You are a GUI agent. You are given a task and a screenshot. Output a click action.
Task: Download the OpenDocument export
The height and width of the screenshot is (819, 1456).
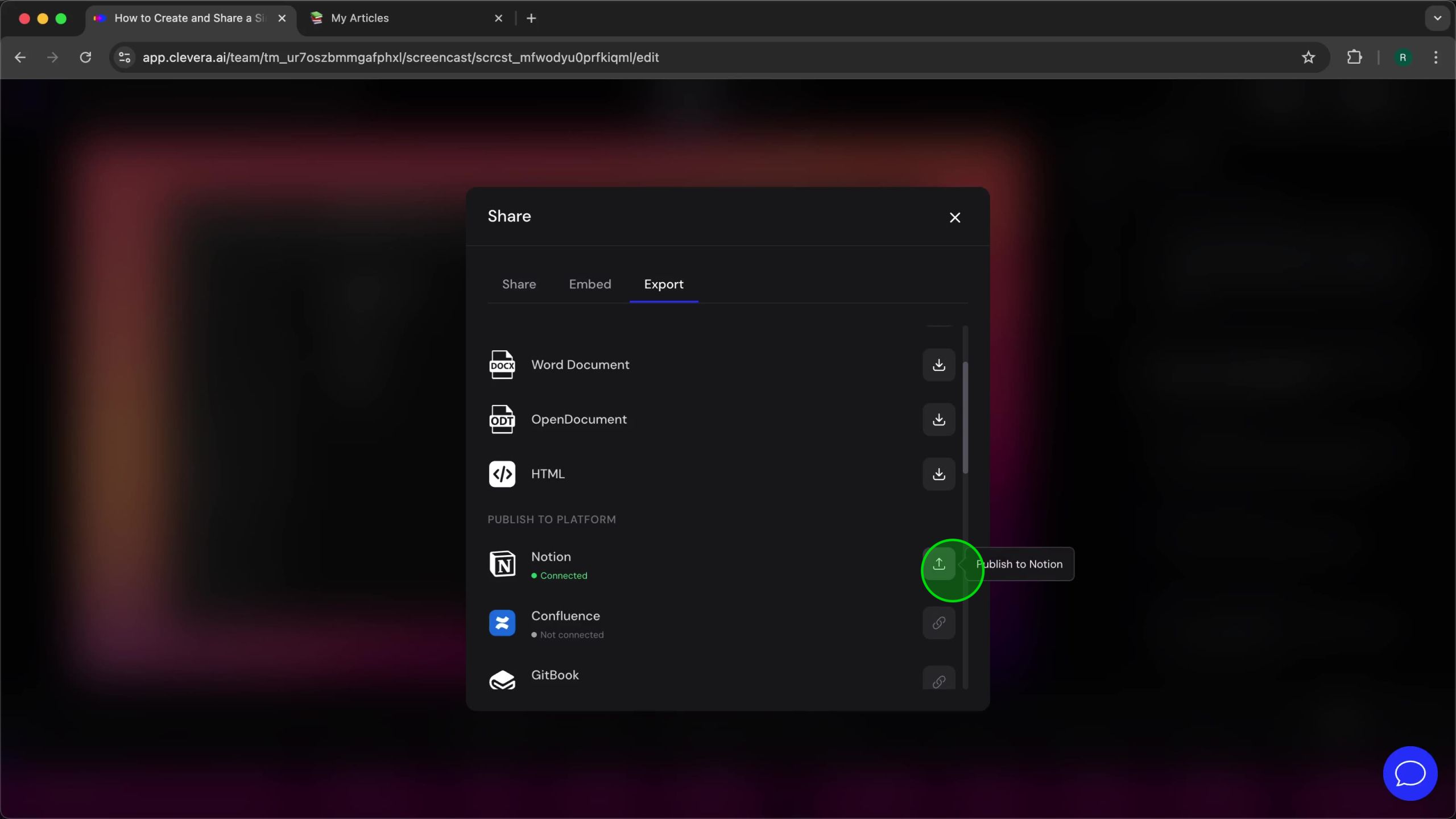tap(938, 420)
